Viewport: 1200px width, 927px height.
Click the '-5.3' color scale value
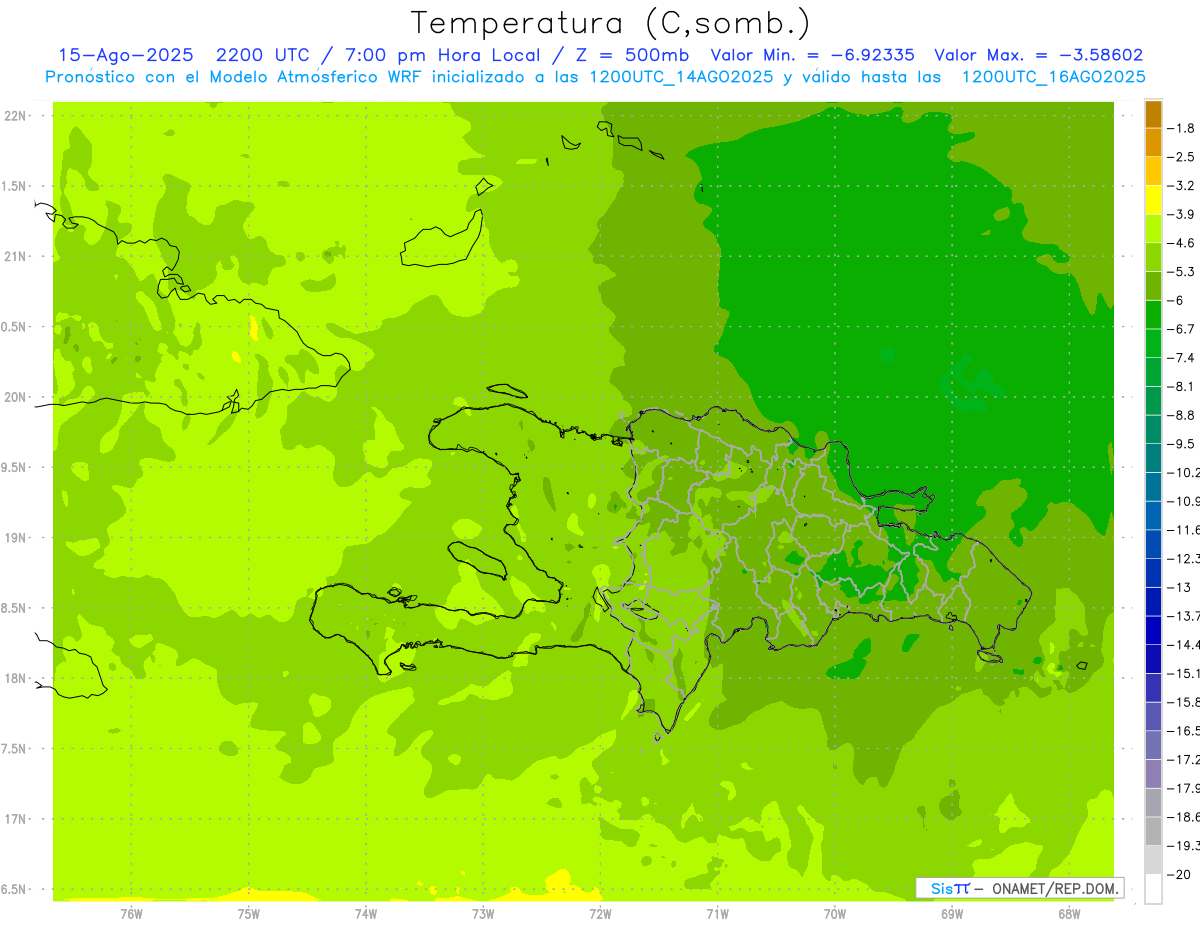pyautogui.click(x=1181, y=272)
